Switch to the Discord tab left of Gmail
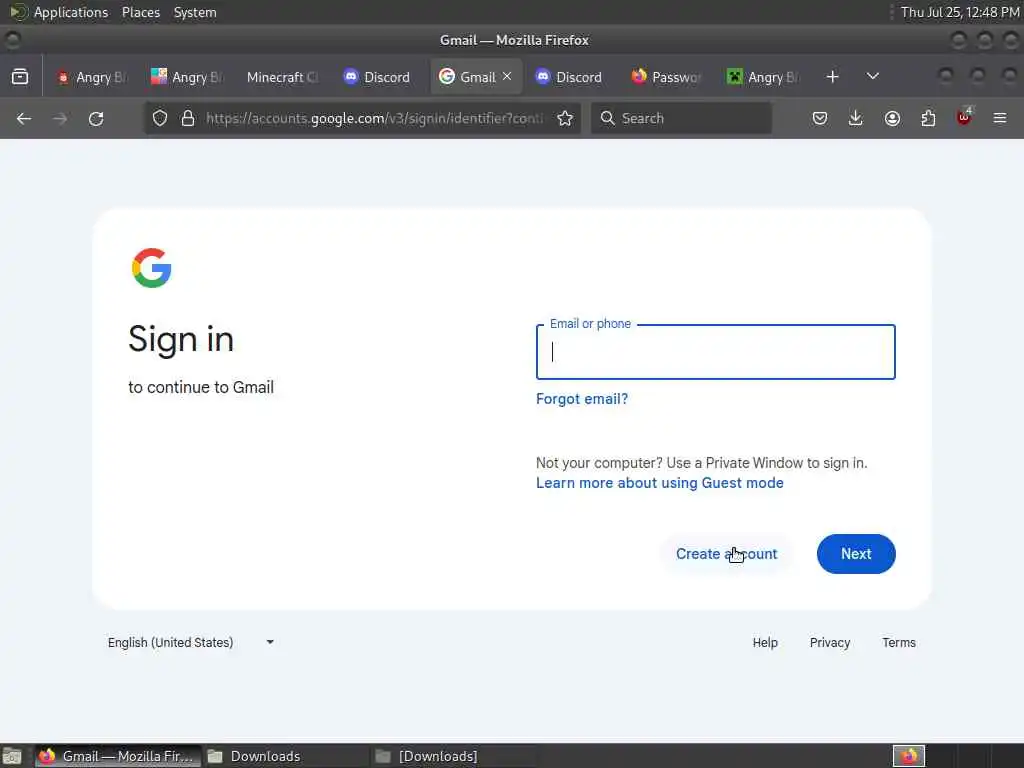The width and height of the screenshot is (1024, 768). click(377, 77)
